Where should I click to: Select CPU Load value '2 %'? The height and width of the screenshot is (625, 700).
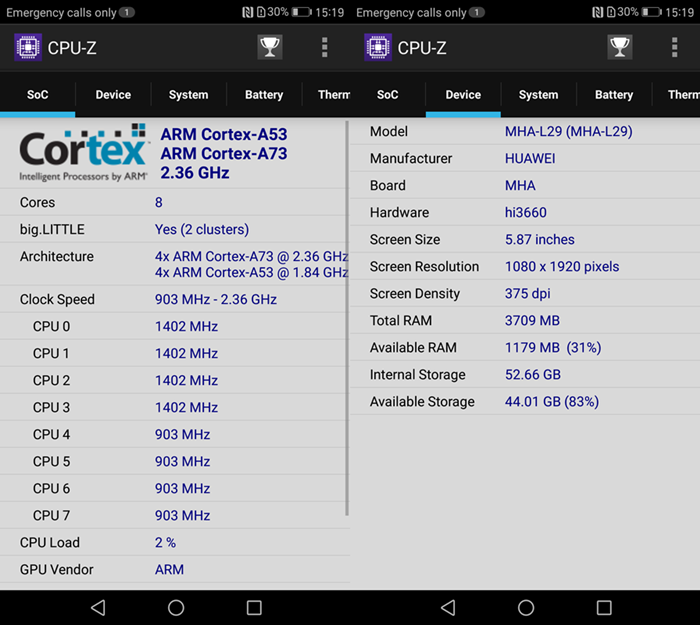coord(165,542)
